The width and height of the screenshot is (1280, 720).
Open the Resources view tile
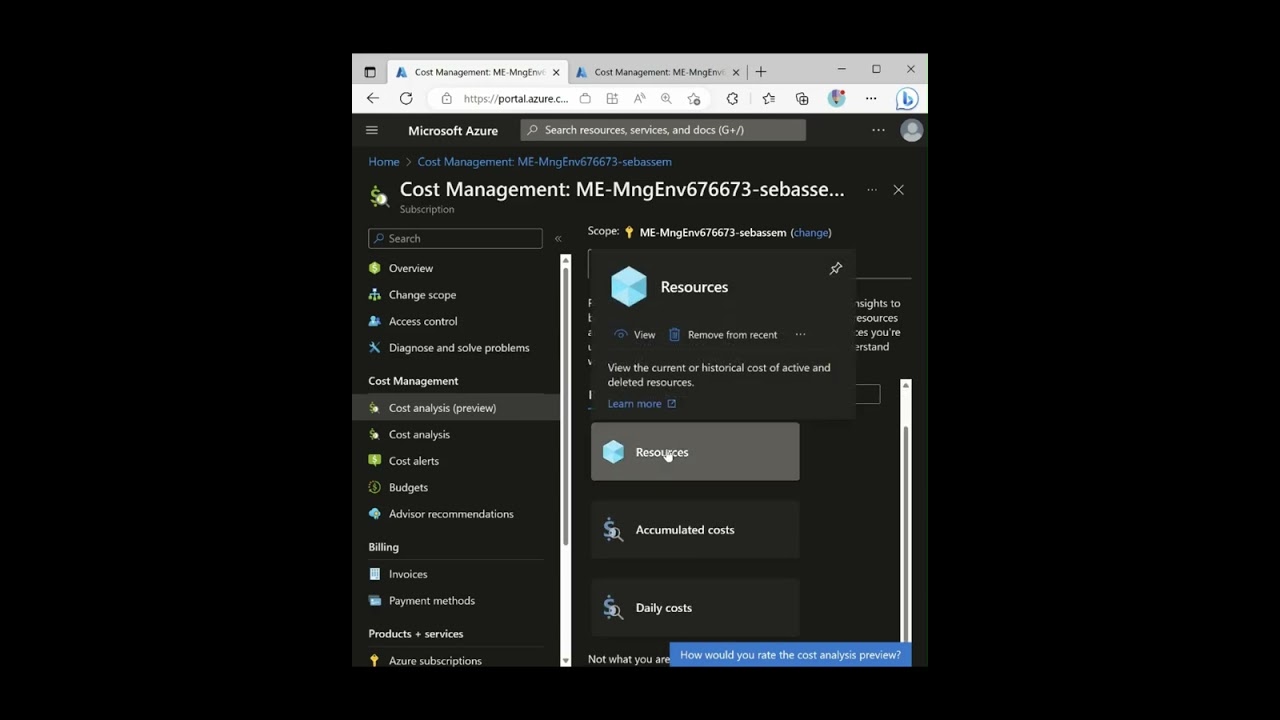click(x=695, y=452)
